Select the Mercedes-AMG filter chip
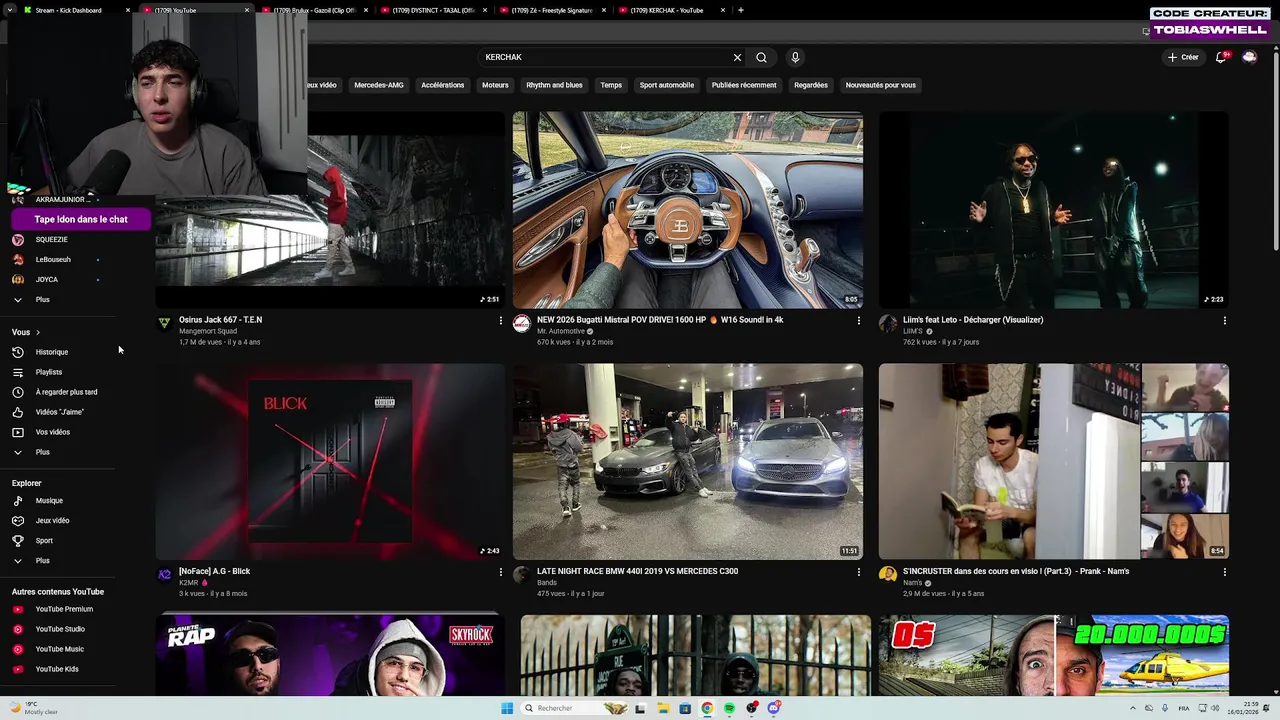1280x720 pixels. tap(379, 85)
